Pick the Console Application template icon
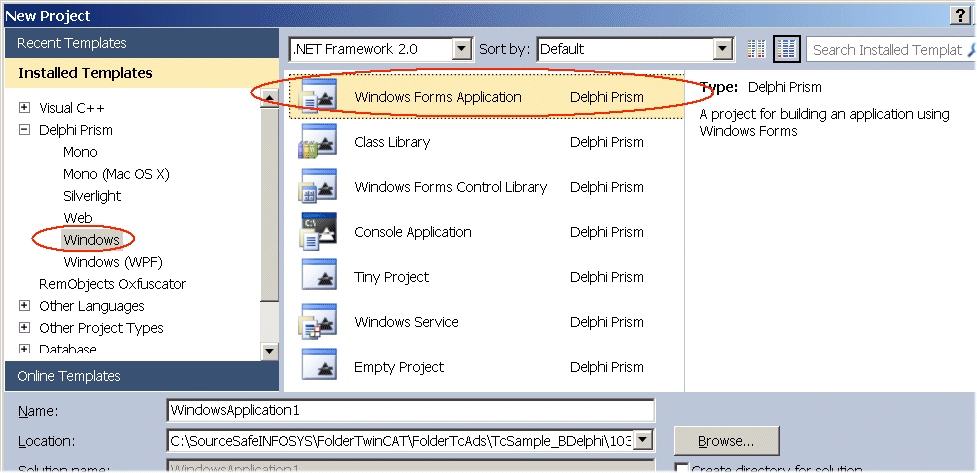 [318, 232]
